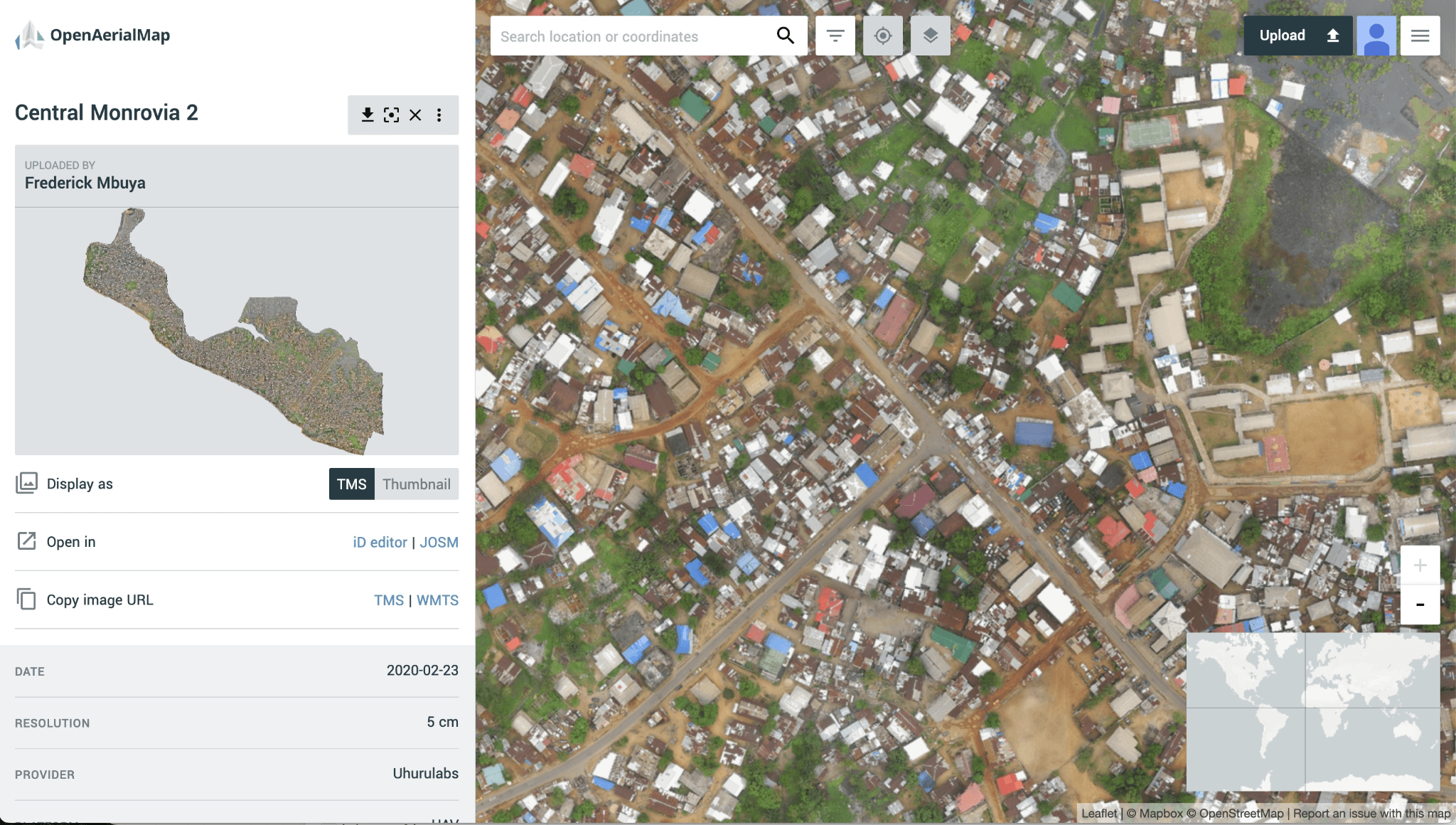
Task: Select the provider value Uhurulabs
Action: [425, 773]
